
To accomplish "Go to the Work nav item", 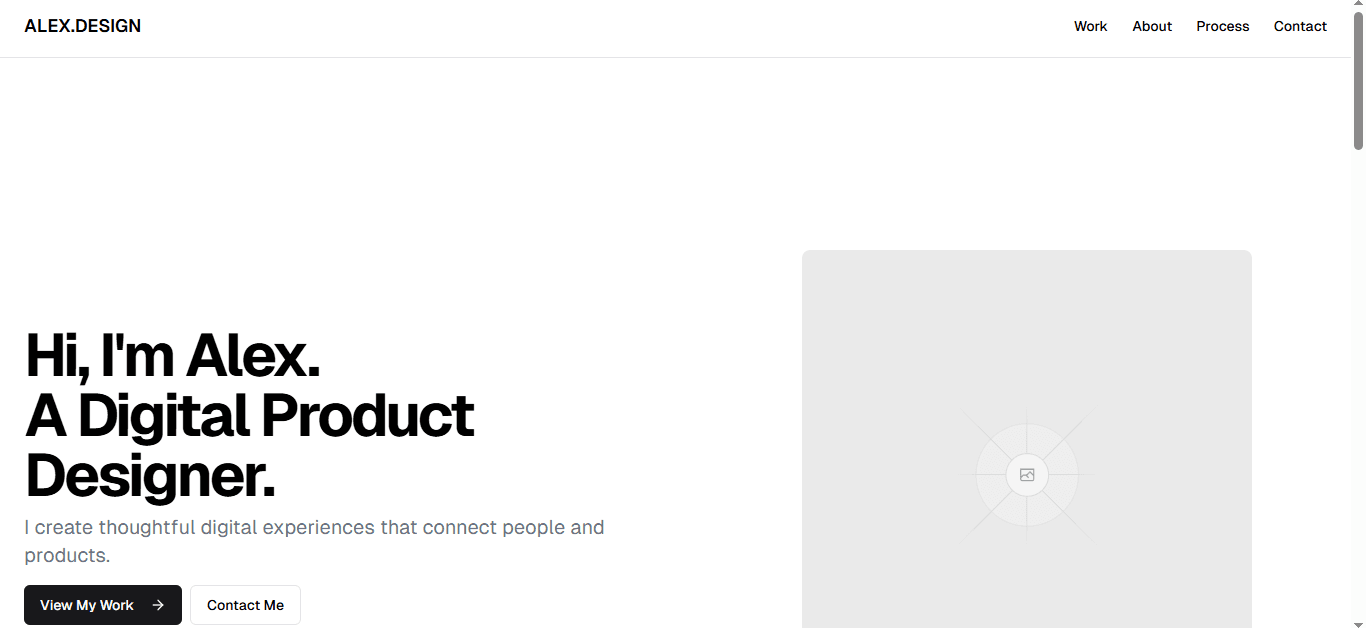I will tap(1090, 26).
